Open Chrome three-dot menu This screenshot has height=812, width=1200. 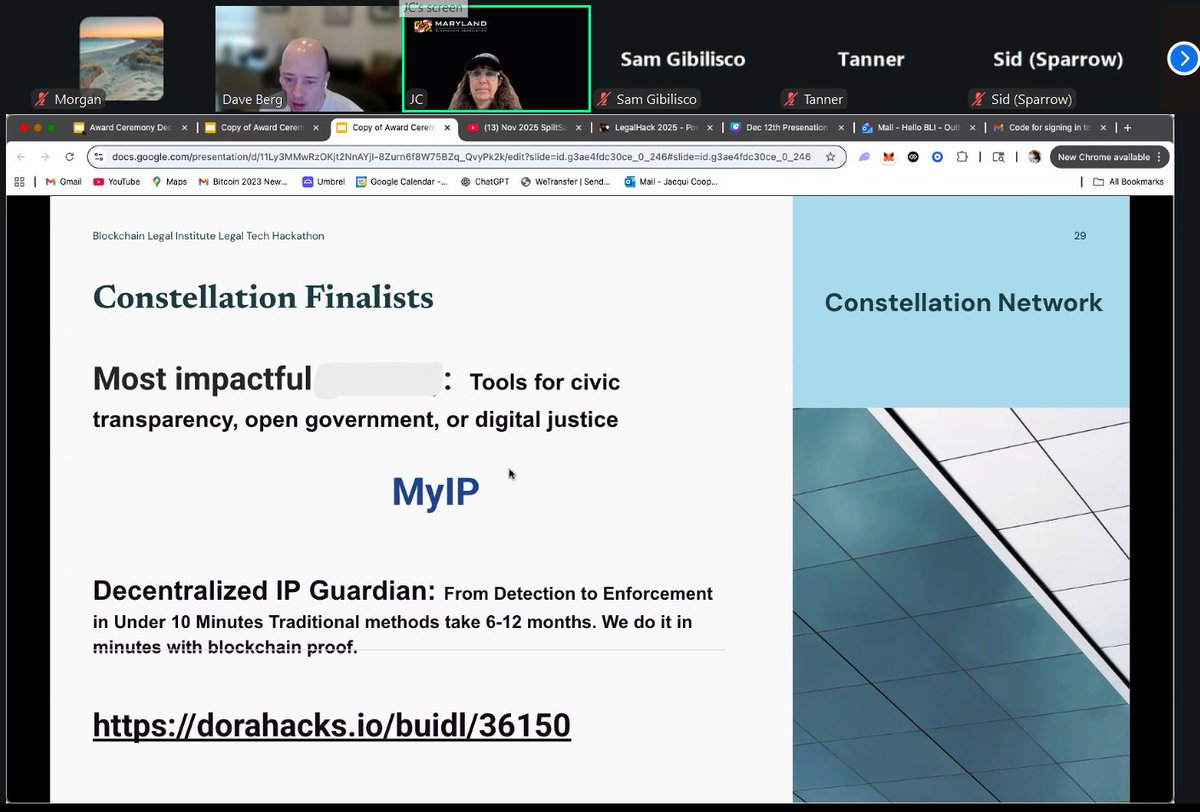pos(1158,157)
